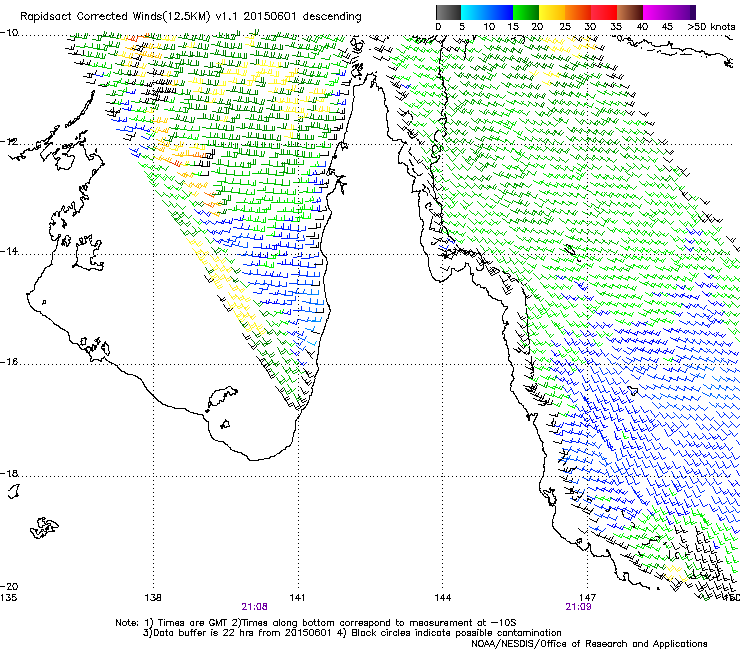Screen dimensions: 740x650
Task: Click the '135' longitude axis label
Action: 8,598
